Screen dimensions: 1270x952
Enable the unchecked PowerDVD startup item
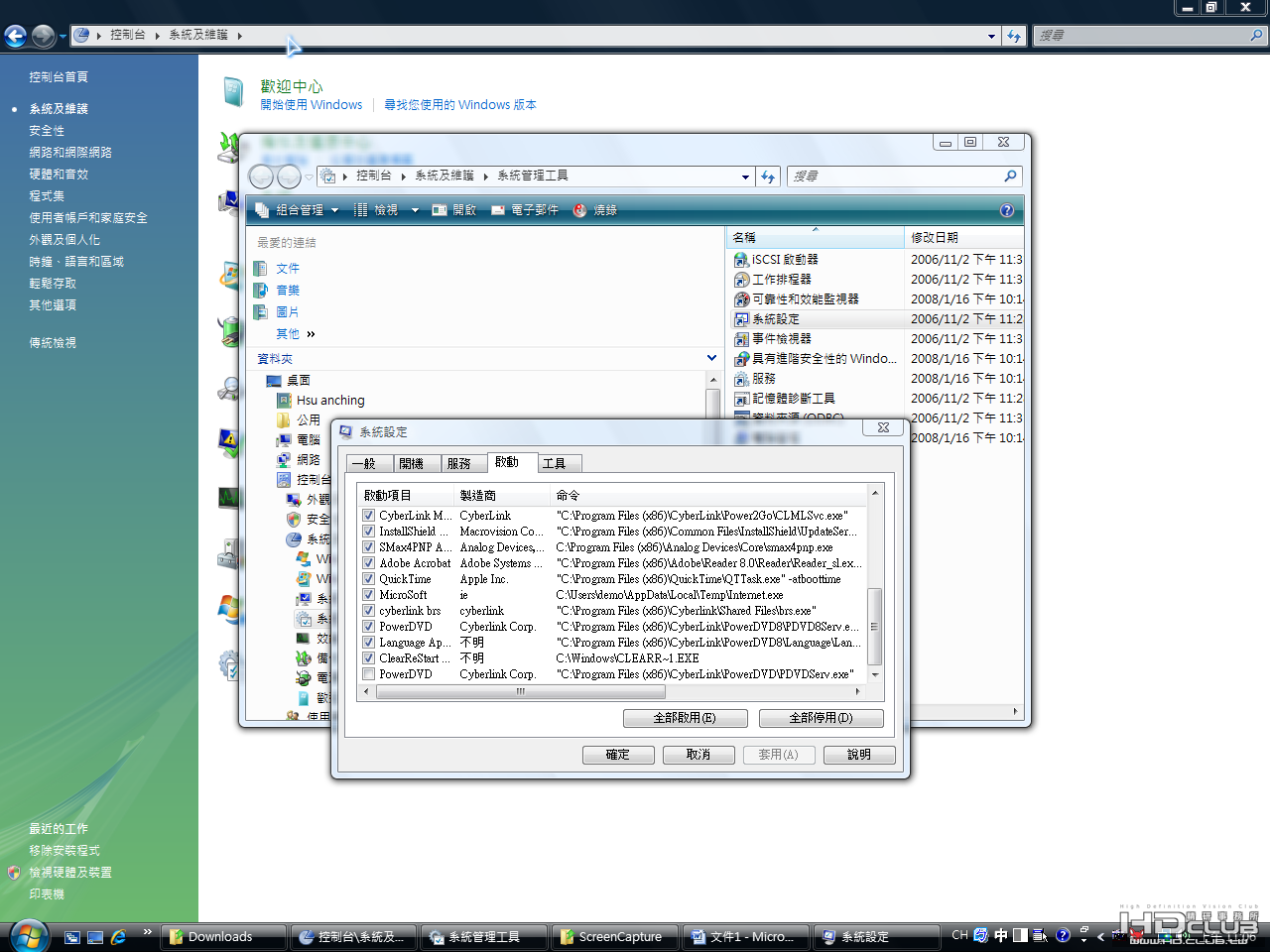(369, 674)
